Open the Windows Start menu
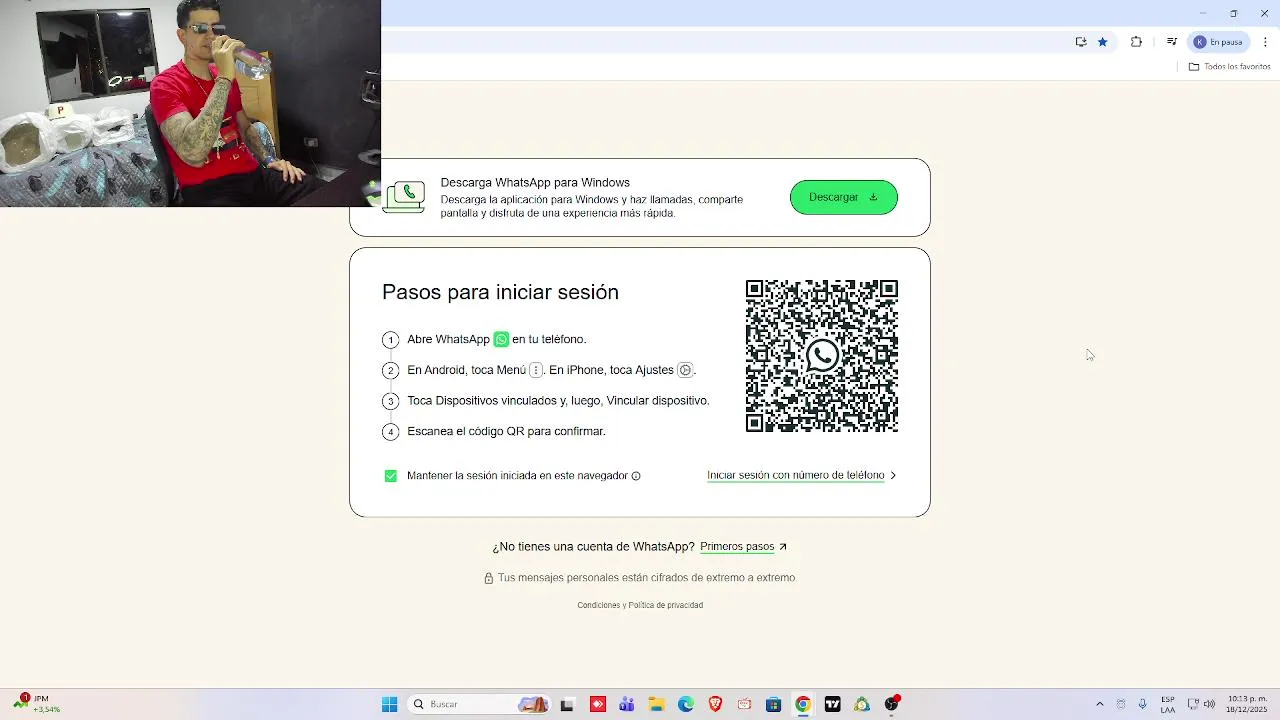Viewport: 1280px width, 720px height. 389,704
